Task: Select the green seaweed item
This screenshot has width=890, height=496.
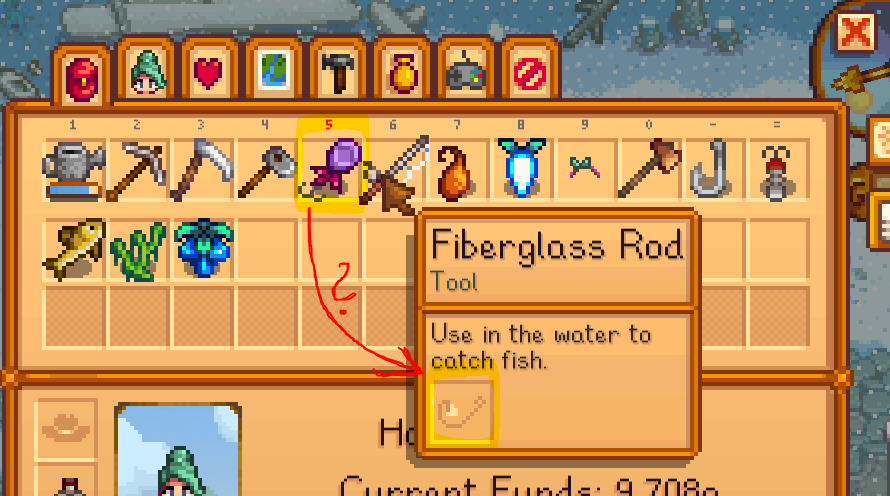Action: pos(137,250)
